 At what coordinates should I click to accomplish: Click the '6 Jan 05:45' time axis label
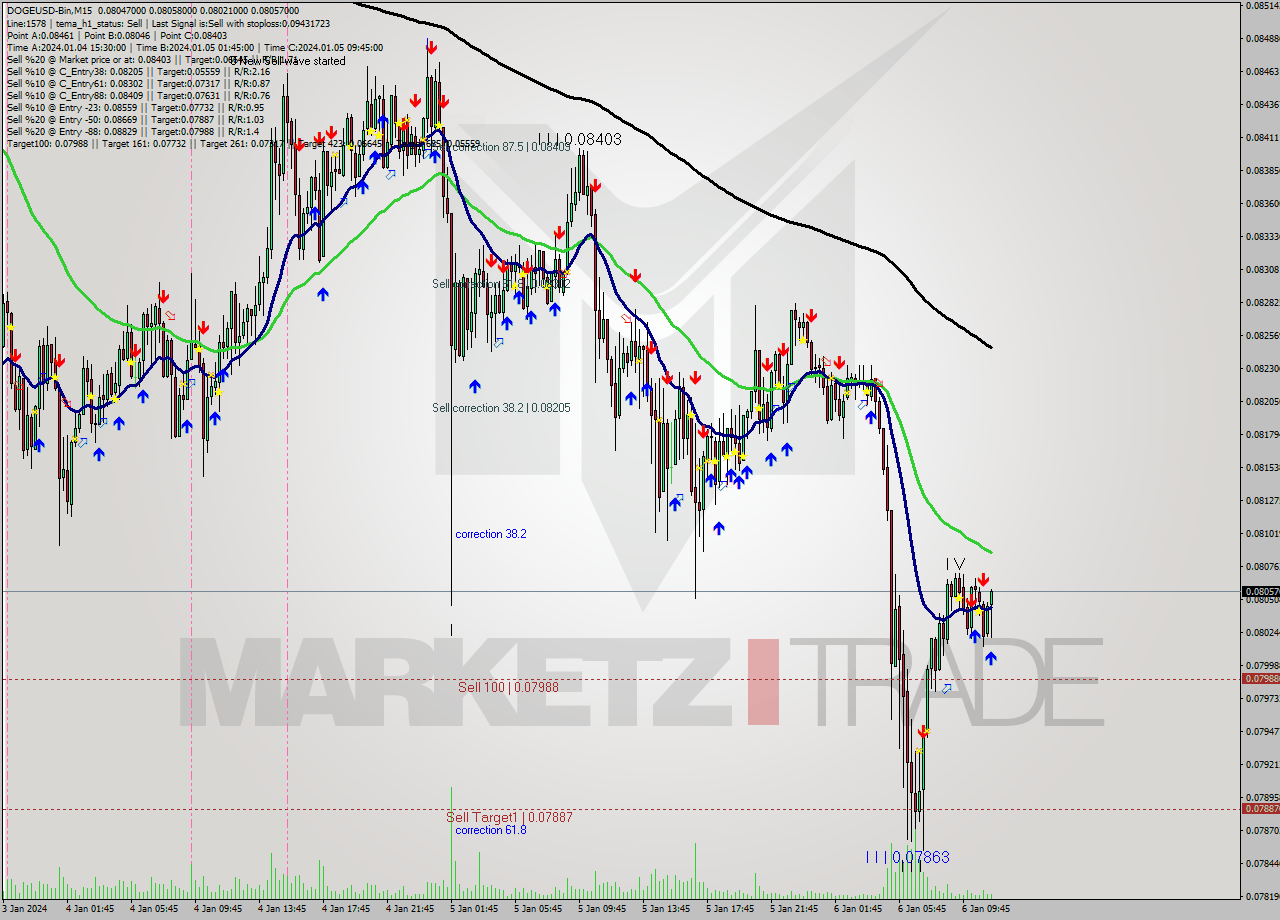pyautogui.click(x=921, y=909)
